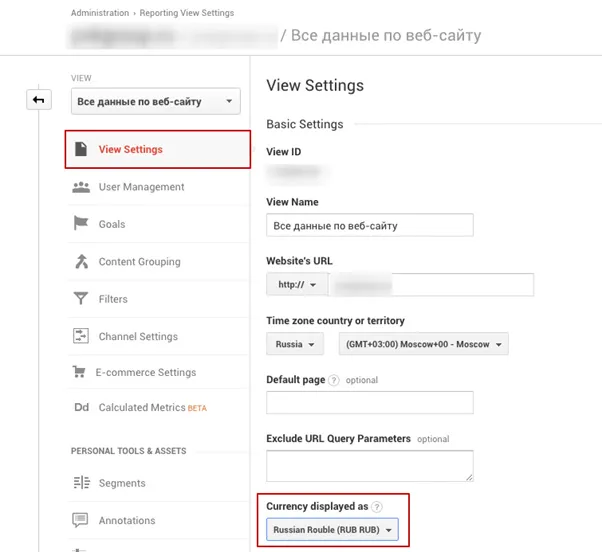
Task: Click the Segments icon
Action: pyautogui.click(x=81, y=483)
